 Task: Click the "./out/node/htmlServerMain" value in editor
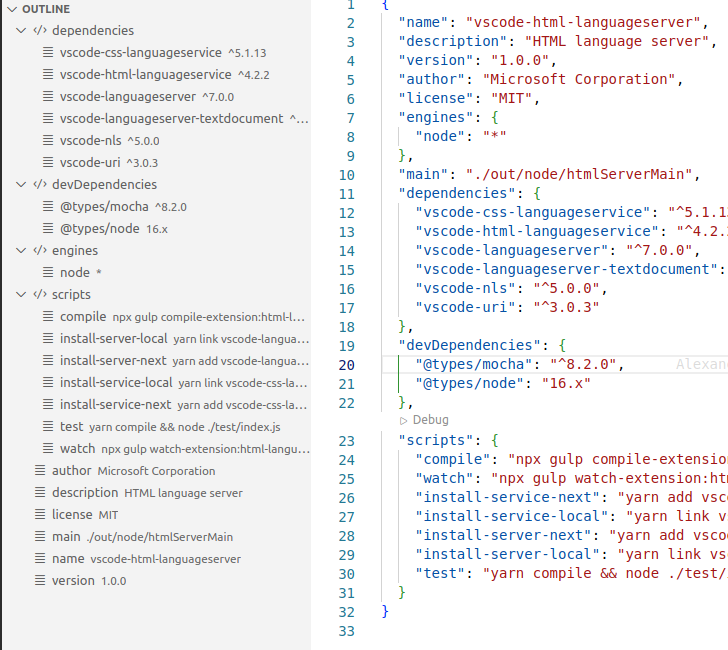[x=579, y=174]
